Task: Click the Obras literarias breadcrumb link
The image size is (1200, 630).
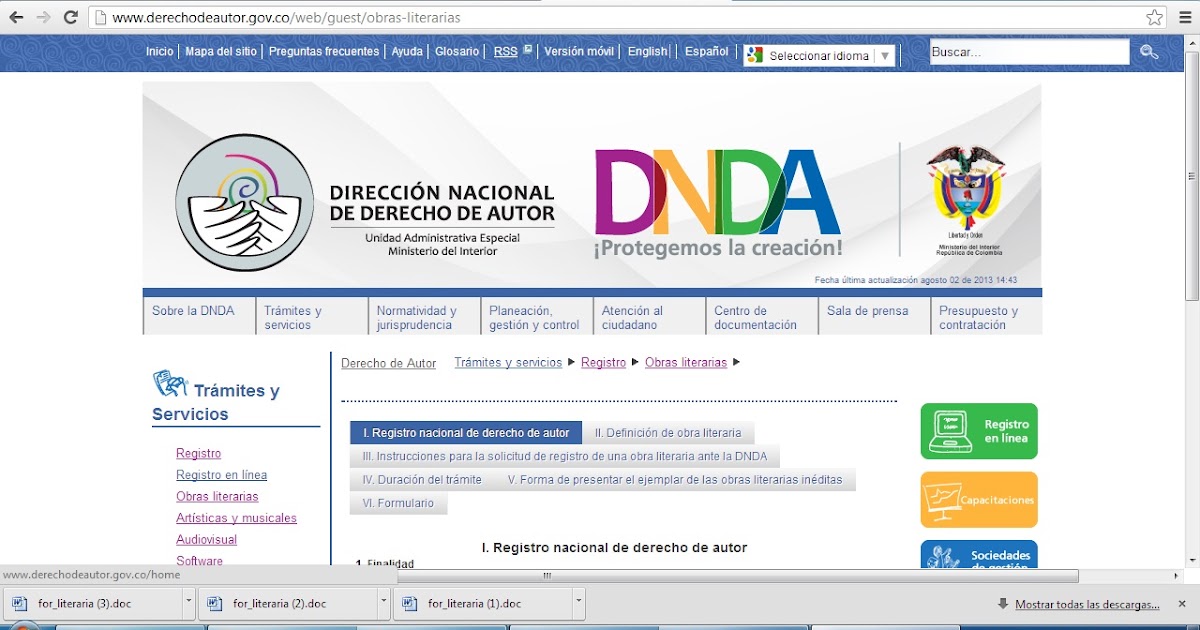Action: click(686, 363)
